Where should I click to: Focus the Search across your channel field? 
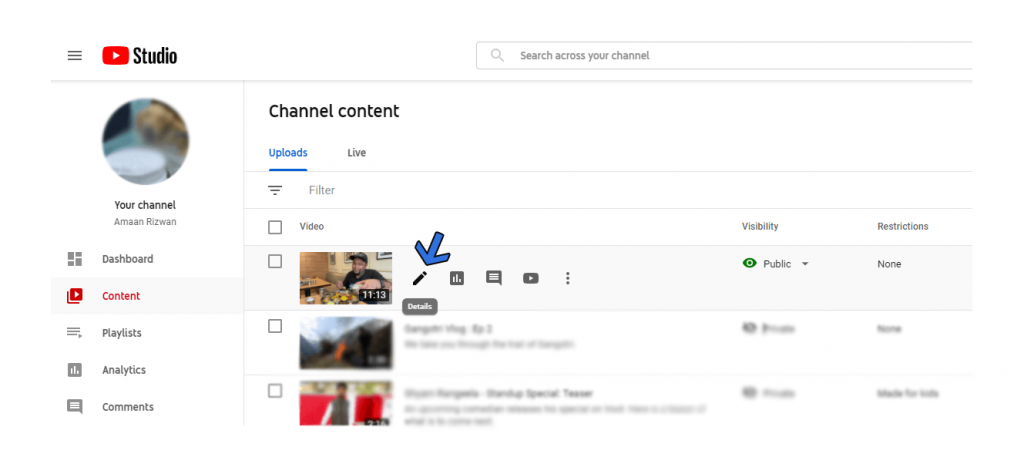coord(725,55)
